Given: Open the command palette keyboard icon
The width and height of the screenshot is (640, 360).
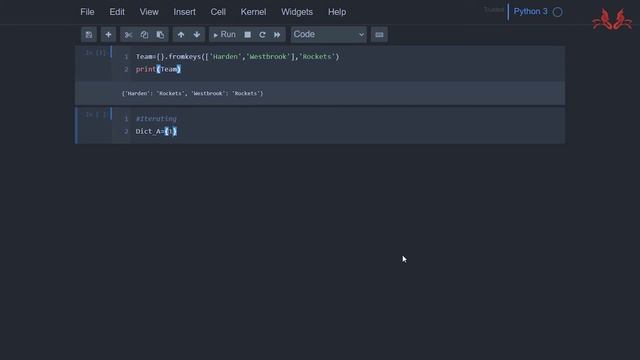Looking at the screenshot, I should [x=379, y=35].
